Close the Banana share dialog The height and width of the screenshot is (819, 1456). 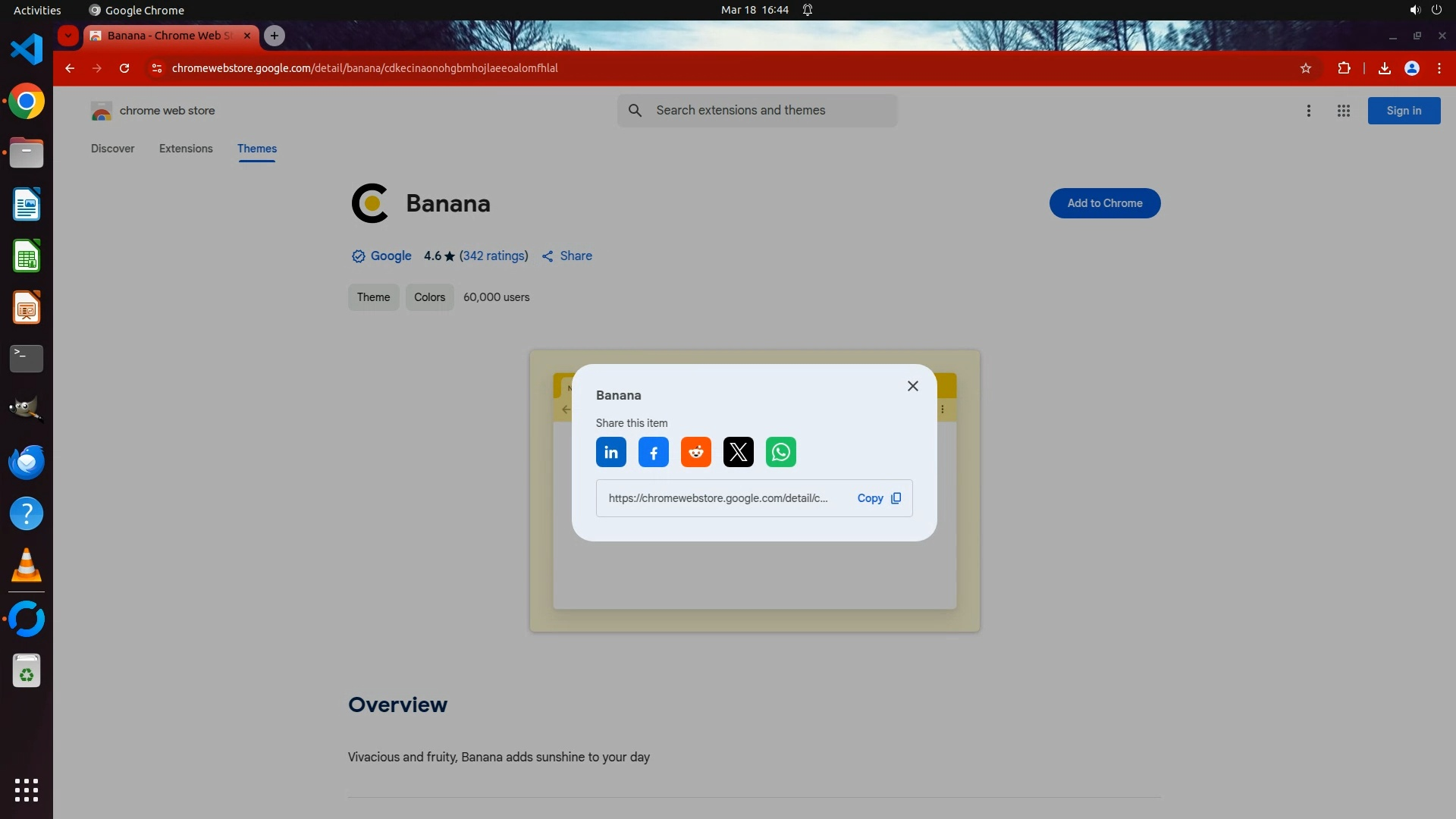(x=912, y=386)
